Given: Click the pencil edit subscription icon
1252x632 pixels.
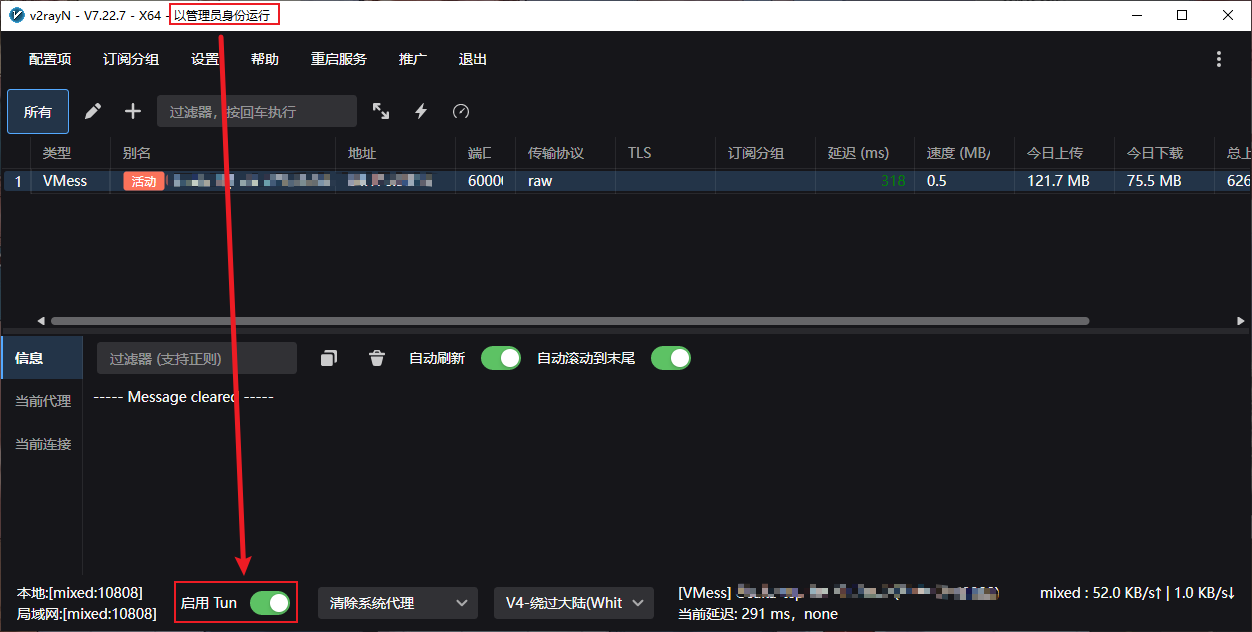Looking at the screenshot, I should 93,111.
